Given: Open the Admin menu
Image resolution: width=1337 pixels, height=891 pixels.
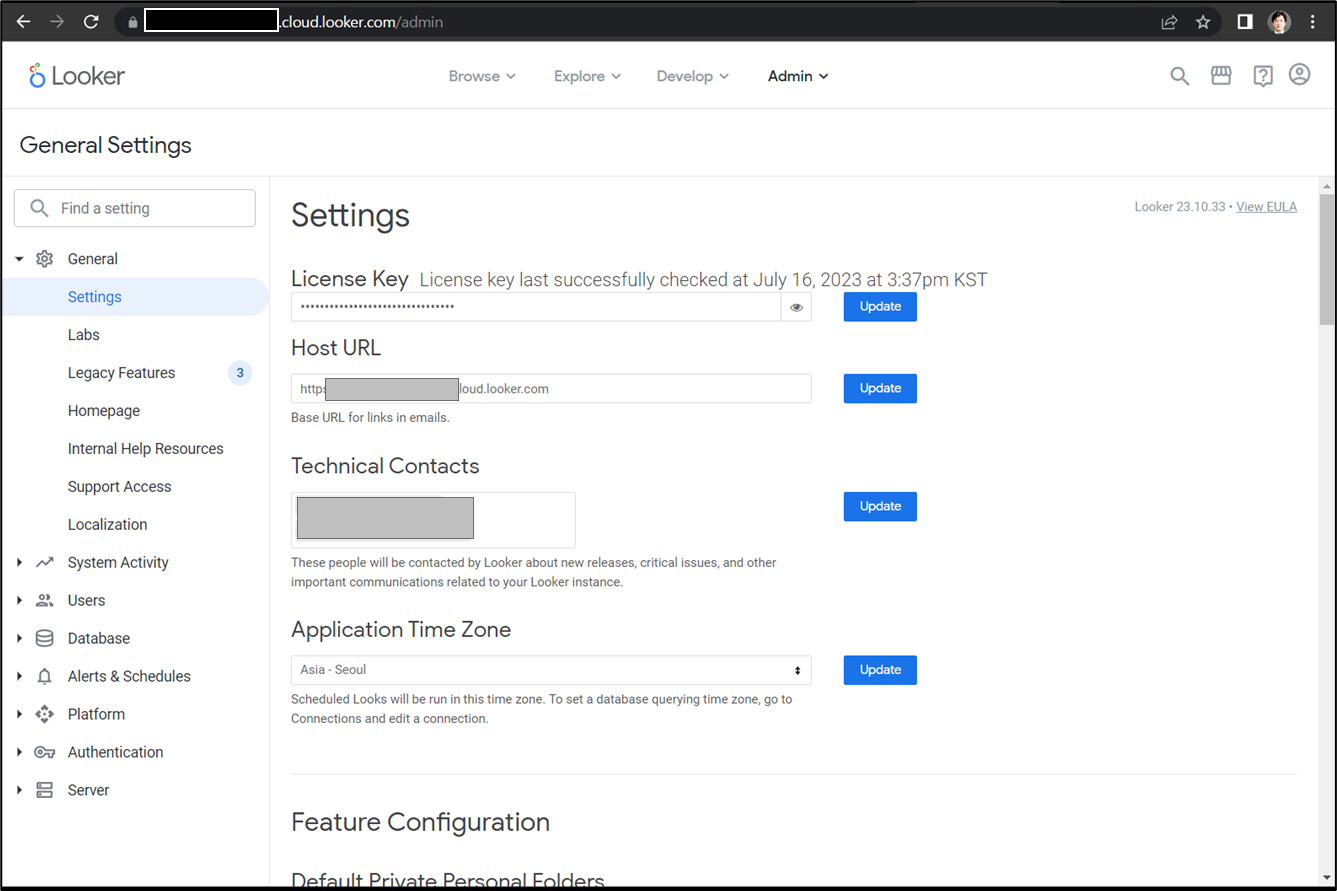Looking at the screenshot, I should tap(798, 76).
